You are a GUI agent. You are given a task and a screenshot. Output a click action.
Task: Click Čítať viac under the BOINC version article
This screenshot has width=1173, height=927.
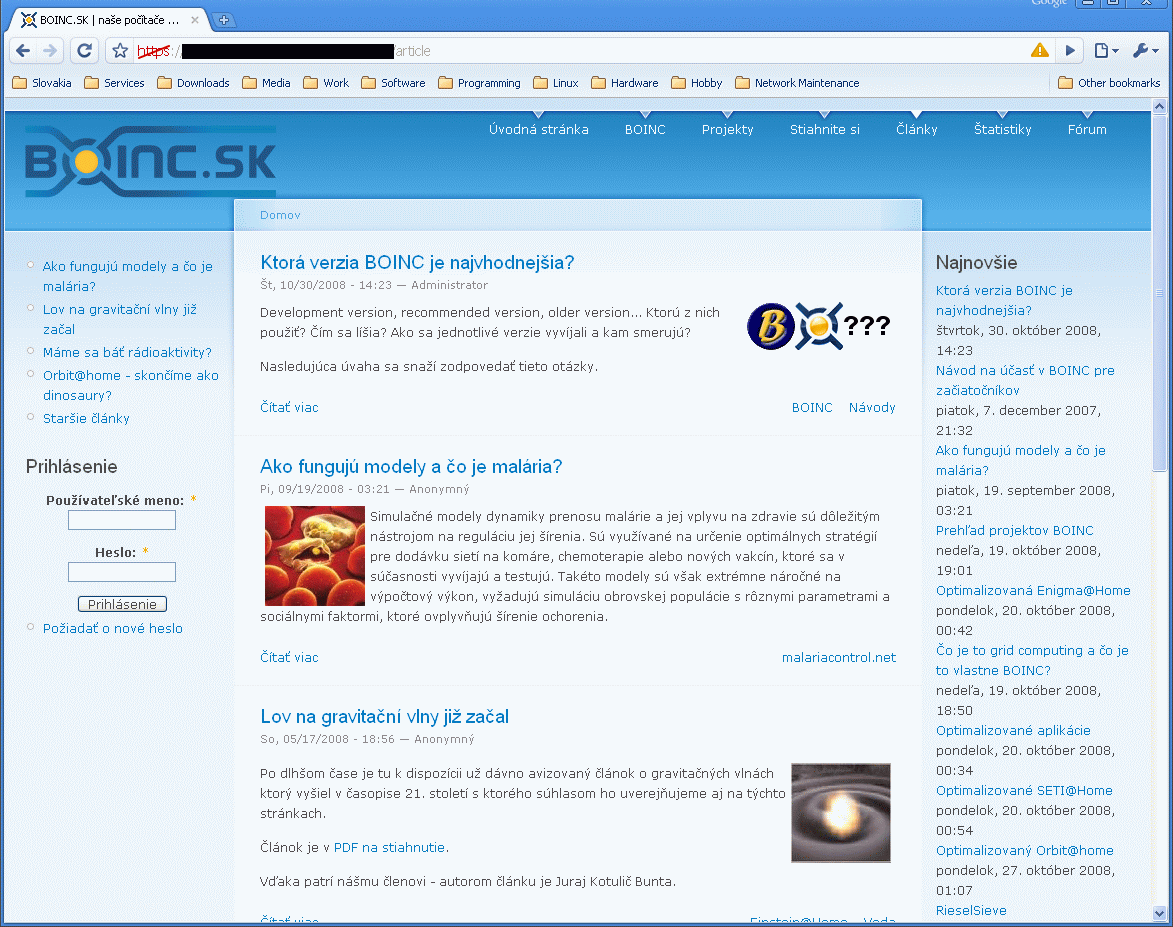point(289,408)
